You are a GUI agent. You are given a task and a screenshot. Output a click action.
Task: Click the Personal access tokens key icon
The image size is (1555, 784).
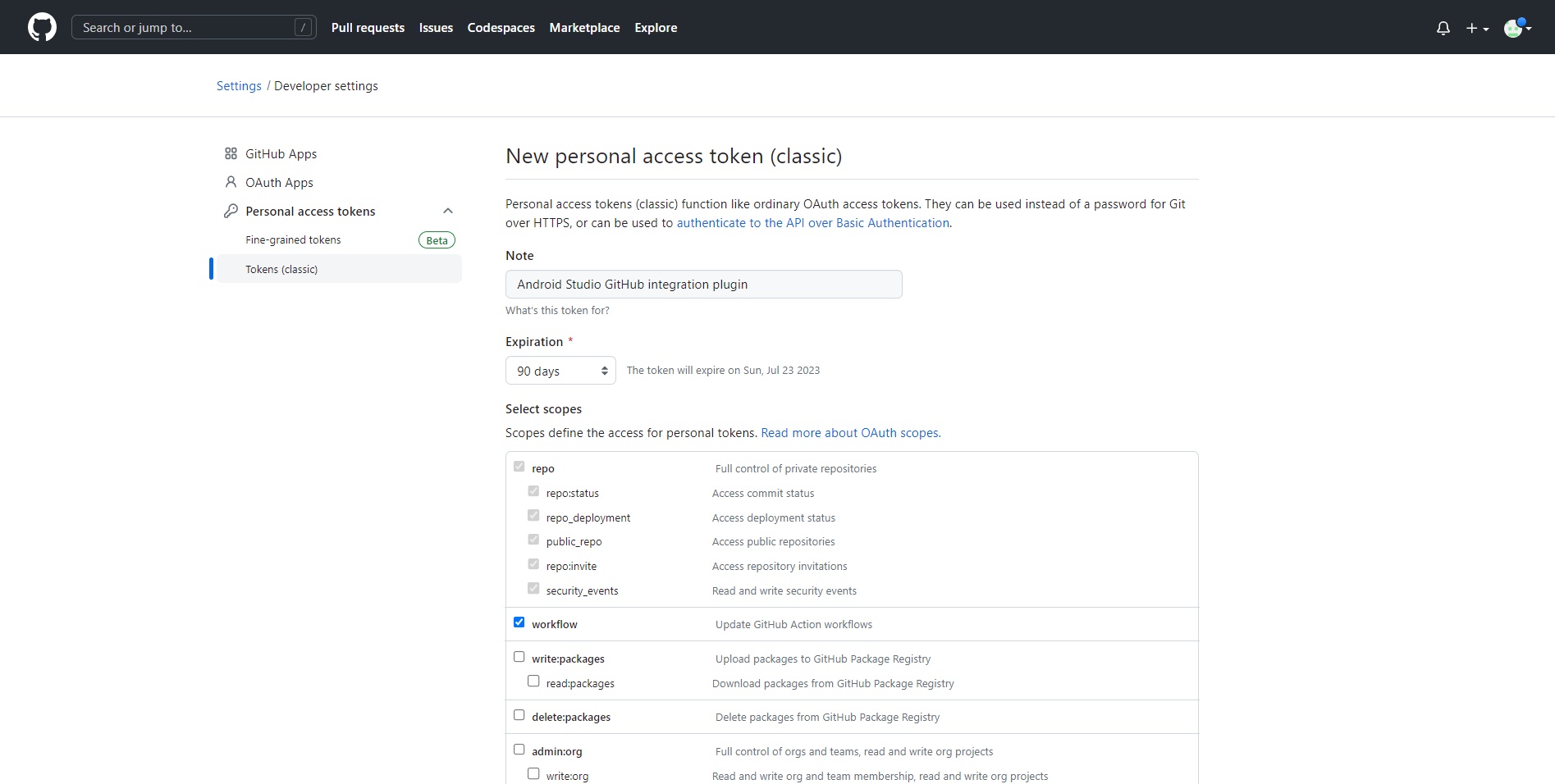point(231,211)
